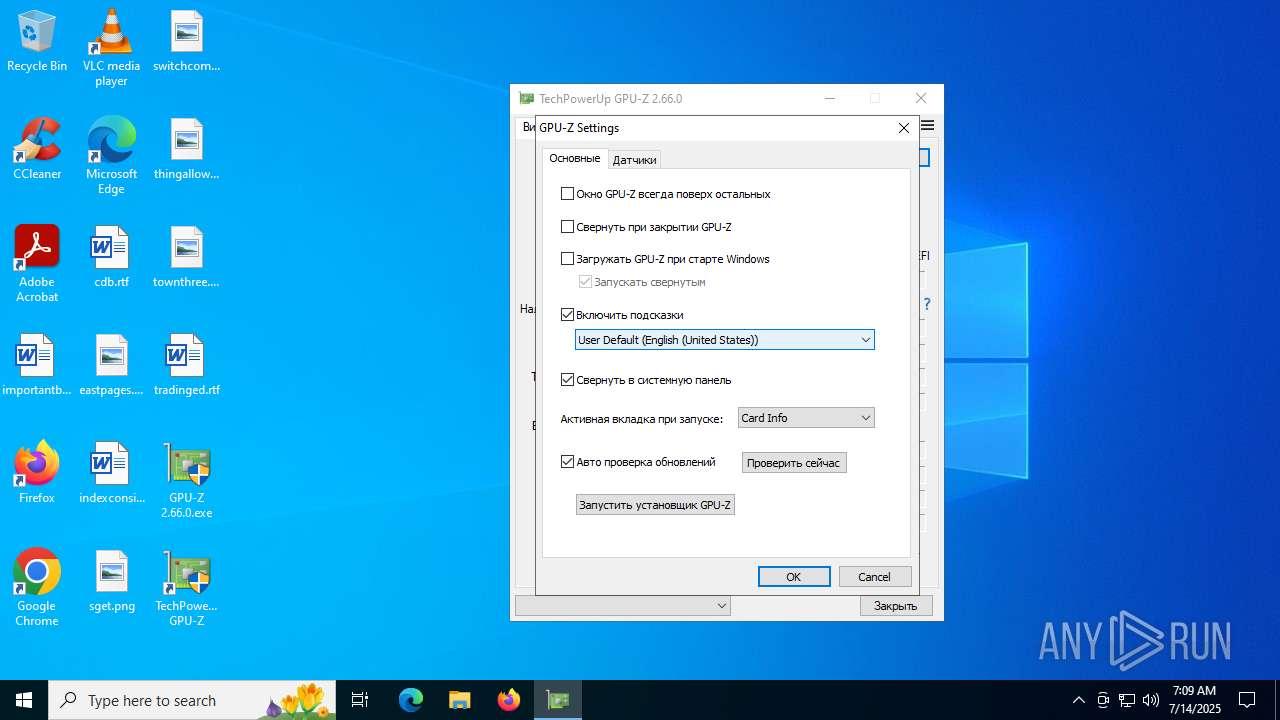1280x720 pixels.
Task: Launch Google Chrome desktop shortcut
Action: (37, 588)
